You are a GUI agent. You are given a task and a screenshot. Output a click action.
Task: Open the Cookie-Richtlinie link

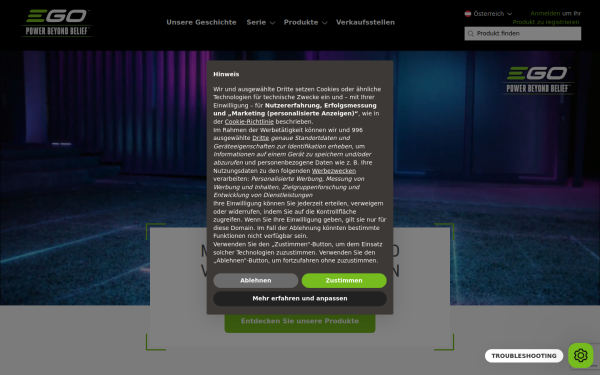coord(249,122)
